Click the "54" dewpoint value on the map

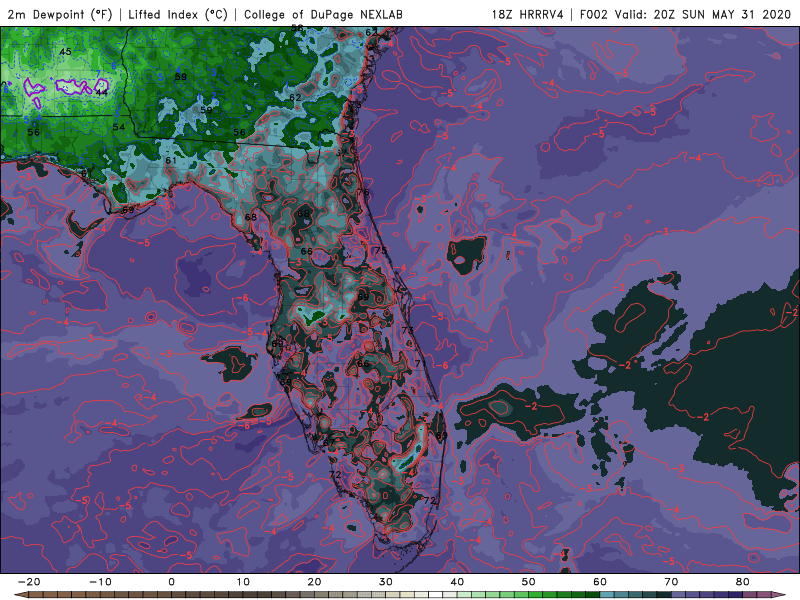(x=118, y=127)
